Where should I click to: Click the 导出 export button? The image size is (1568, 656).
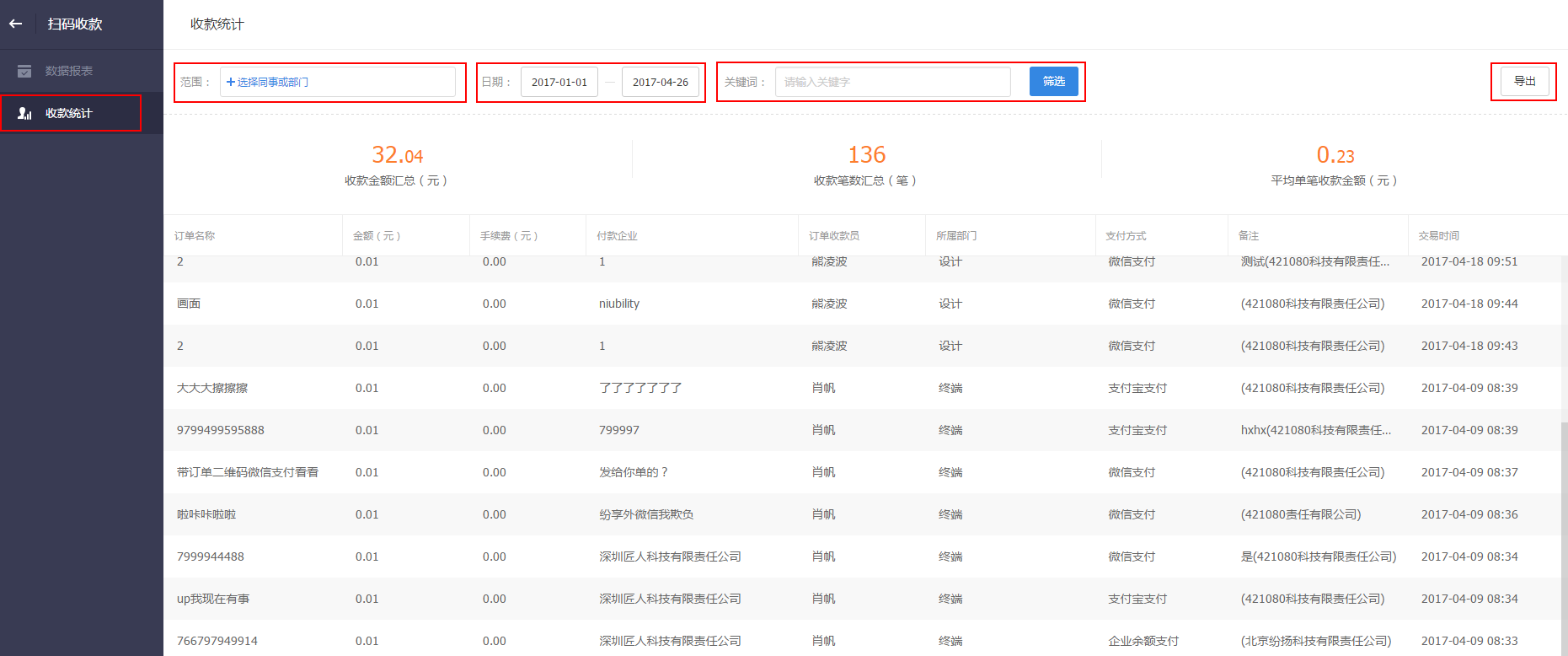[x=1524, y=82]
